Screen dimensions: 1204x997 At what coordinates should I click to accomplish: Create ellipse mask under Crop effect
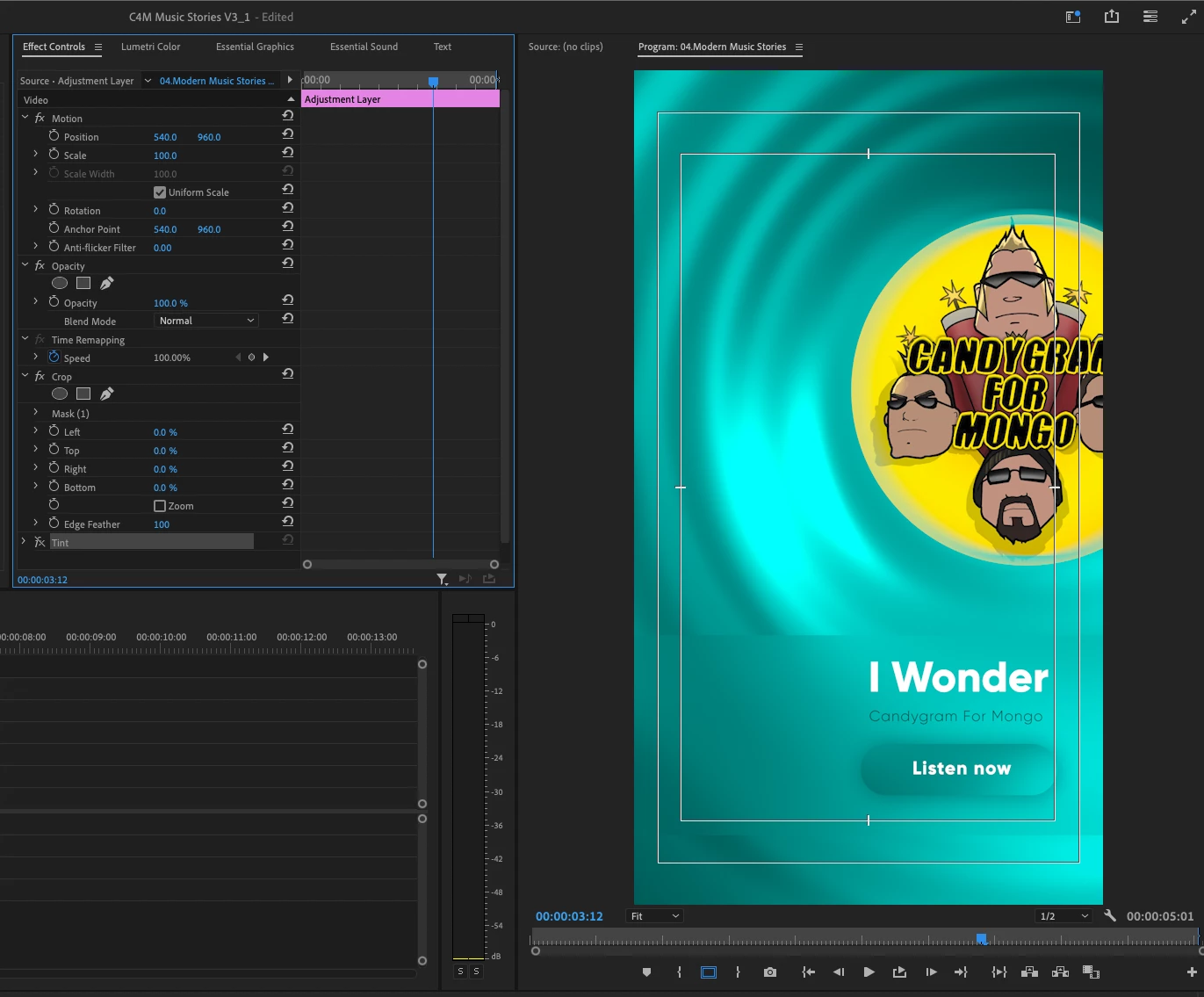coord(60,394)
